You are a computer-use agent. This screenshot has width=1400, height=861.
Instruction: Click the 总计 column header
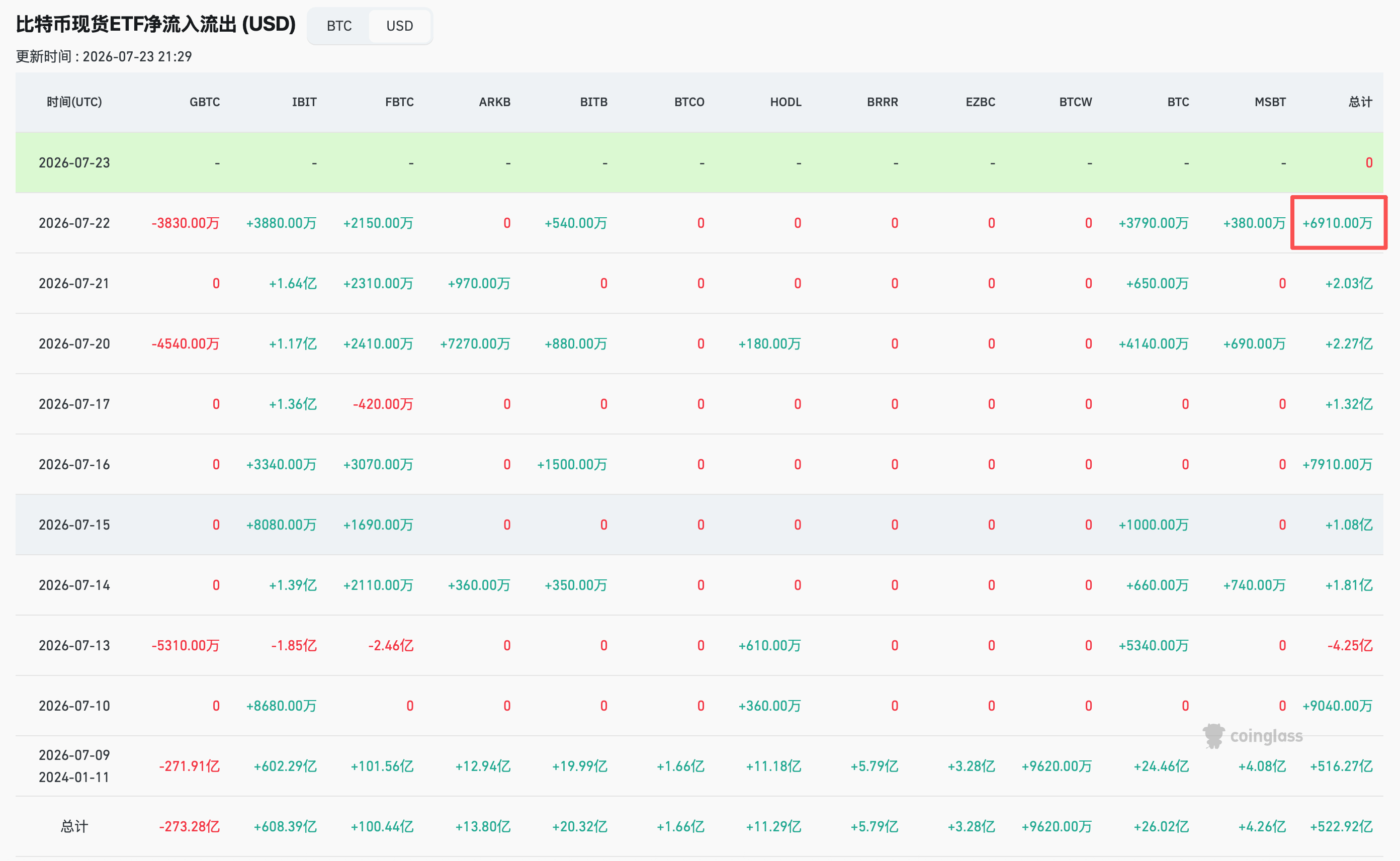(x=1360, y=102)
